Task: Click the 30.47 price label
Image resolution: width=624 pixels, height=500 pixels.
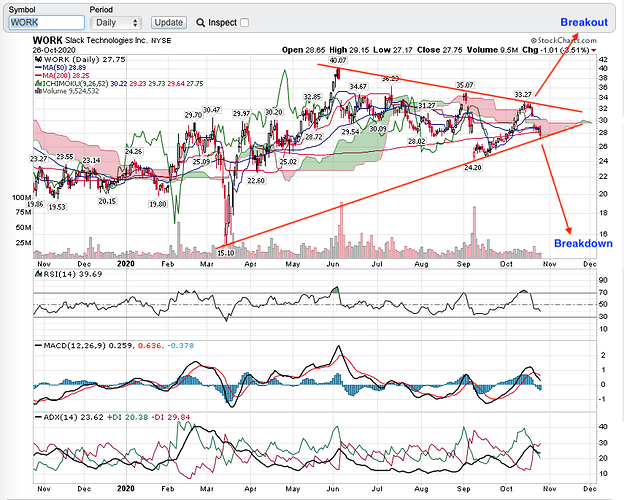Action: [x=211, y=110]
